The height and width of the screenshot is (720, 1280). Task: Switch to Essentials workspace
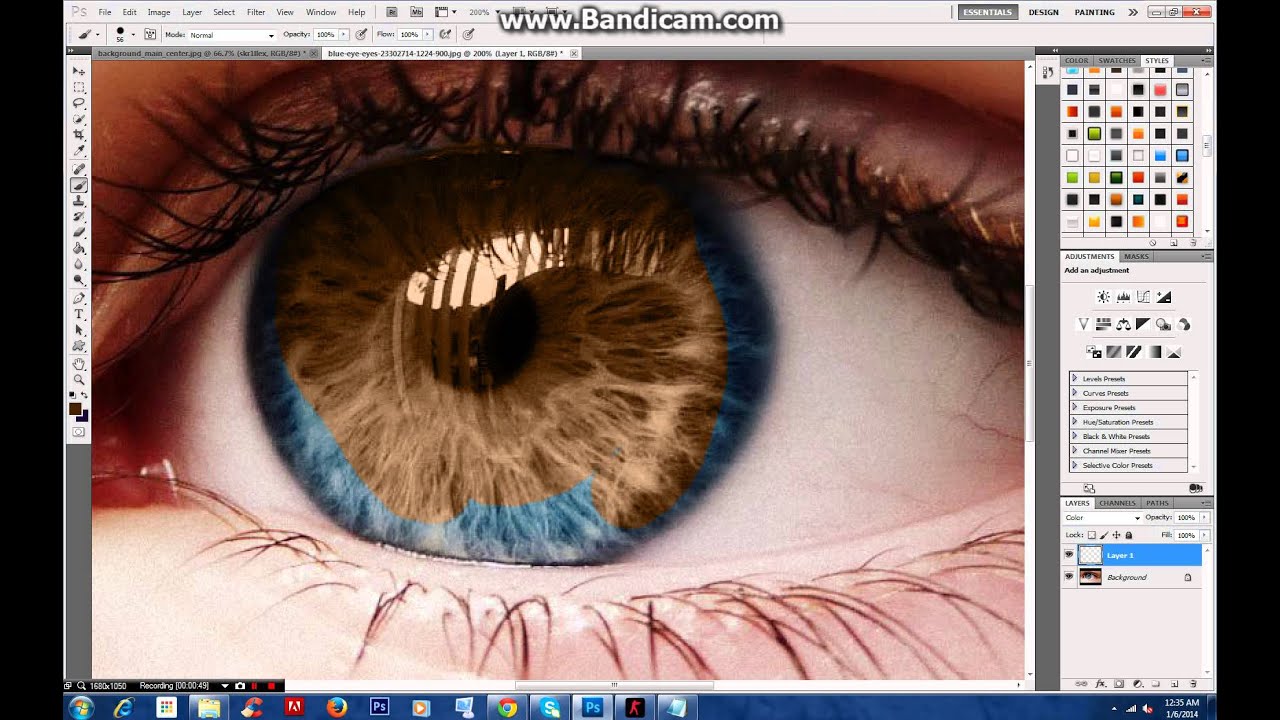(x=987, y=12)
